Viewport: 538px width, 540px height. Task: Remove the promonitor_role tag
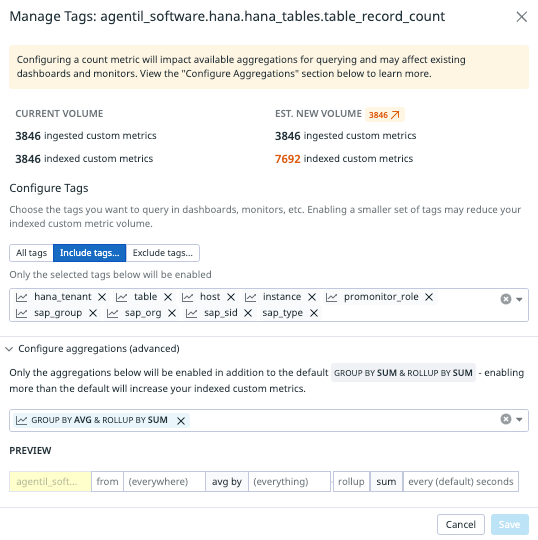tap(429, 297)
